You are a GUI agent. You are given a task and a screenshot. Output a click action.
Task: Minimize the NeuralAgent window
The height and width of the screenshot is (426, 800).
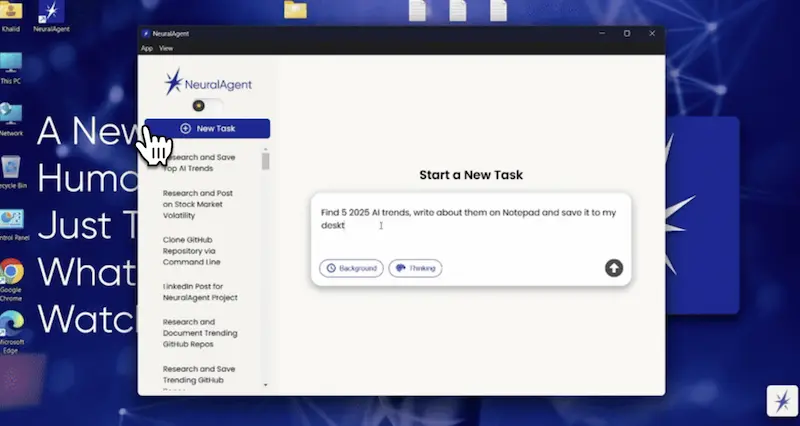click(602, 33)
